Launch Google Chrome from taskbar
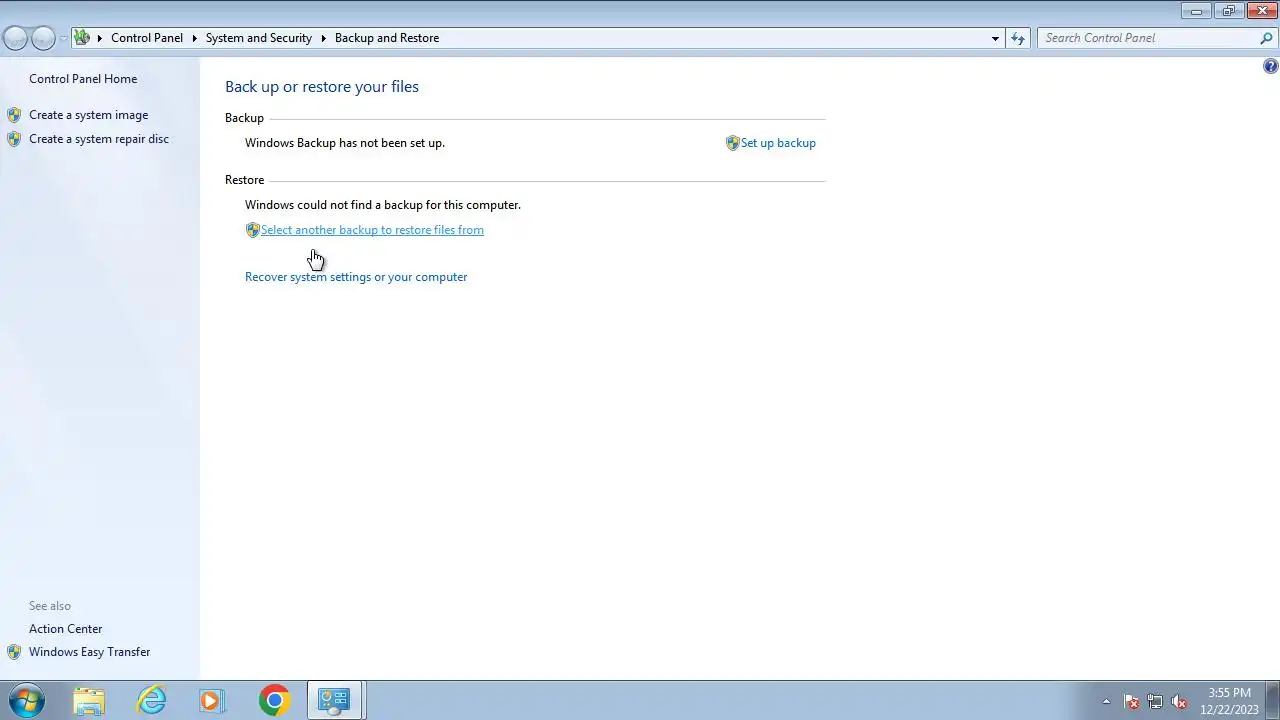1280x720 pixels. coord(274,701)
